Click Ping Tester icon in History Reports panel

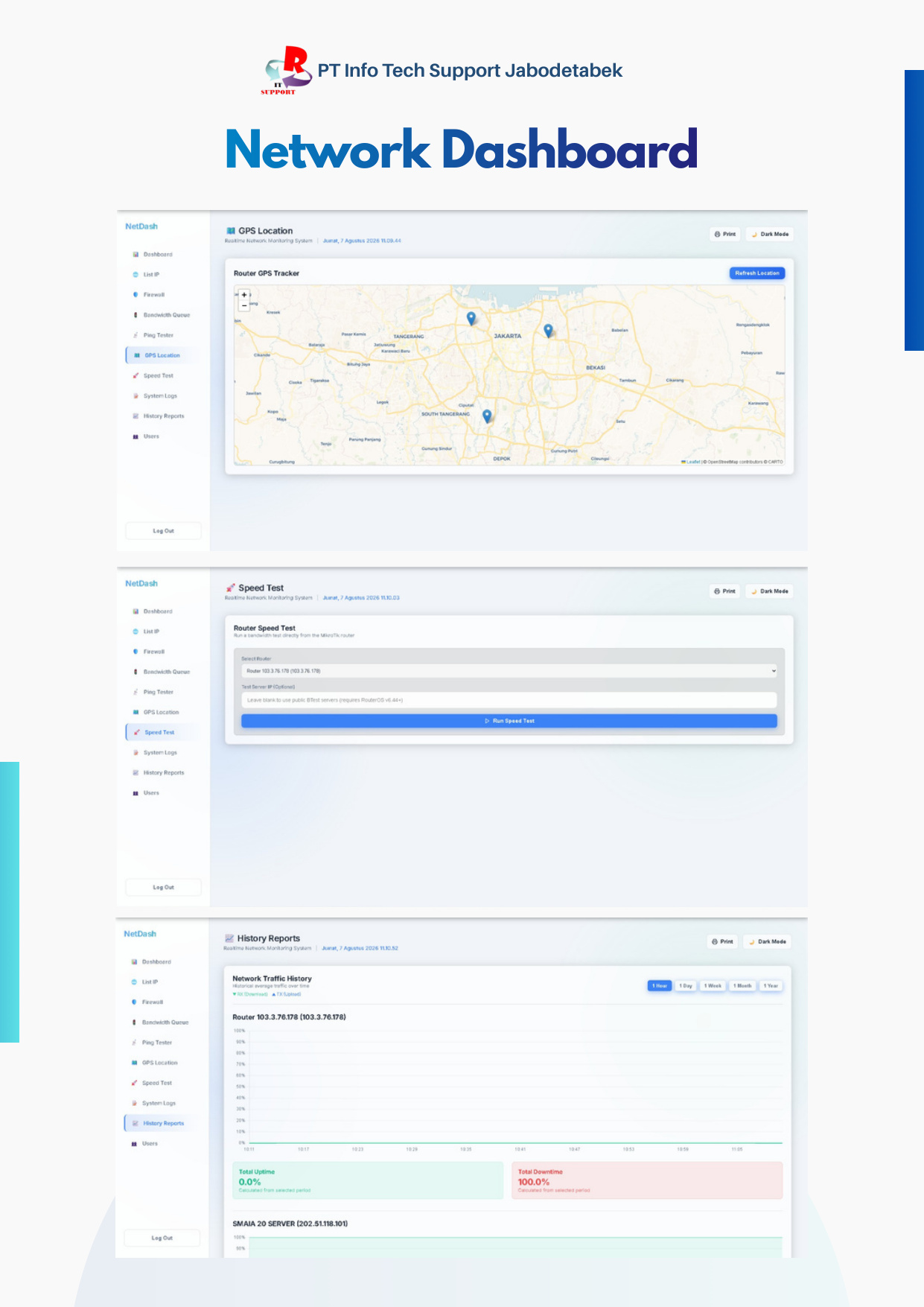pos(134,1043)
